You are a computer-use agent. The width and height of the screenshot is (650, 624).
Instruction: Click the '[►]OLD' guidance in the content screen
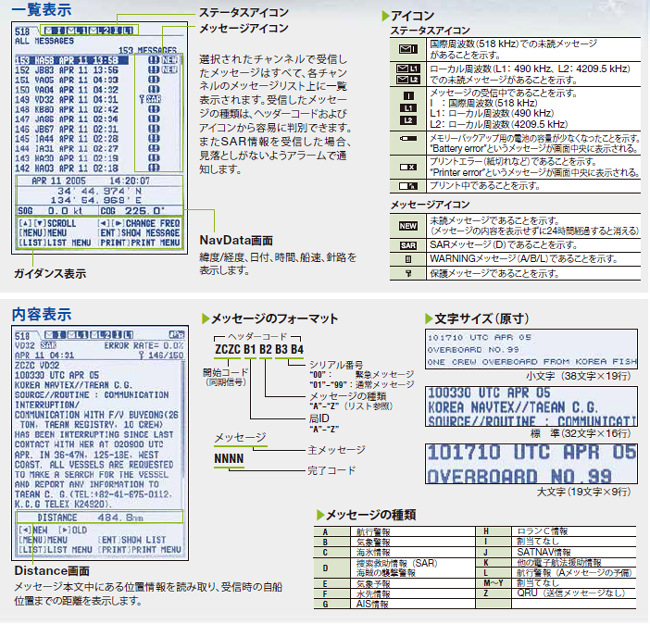click(73, 530)
